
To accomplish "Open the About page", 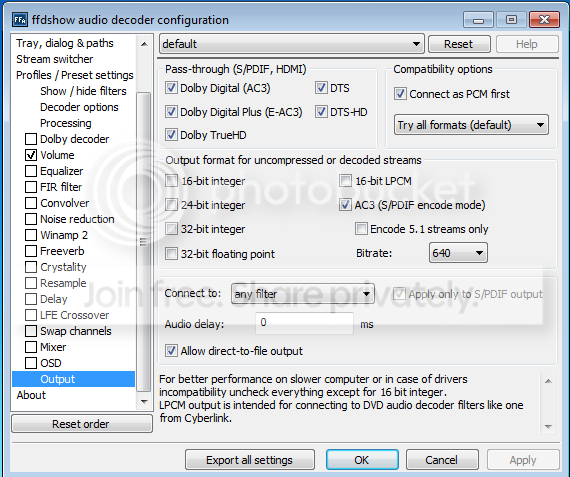I will point(31,395).
